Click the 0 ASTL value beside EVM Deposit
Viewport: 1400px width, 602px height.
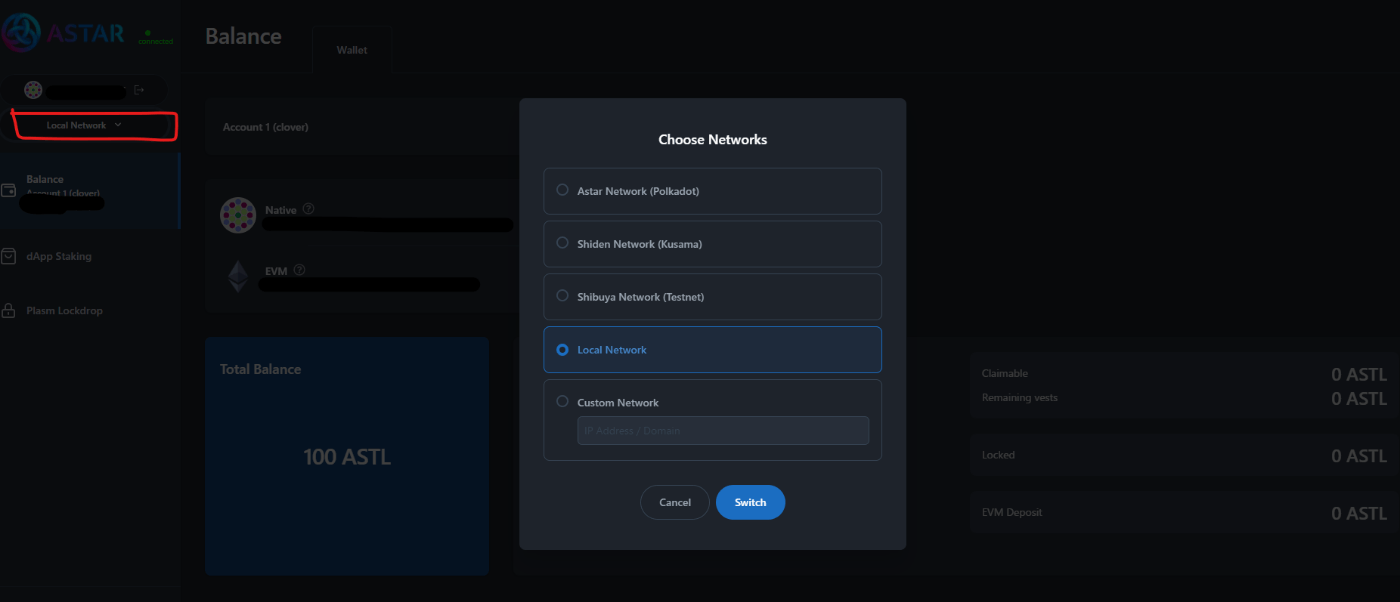(x=1359, y=513)
